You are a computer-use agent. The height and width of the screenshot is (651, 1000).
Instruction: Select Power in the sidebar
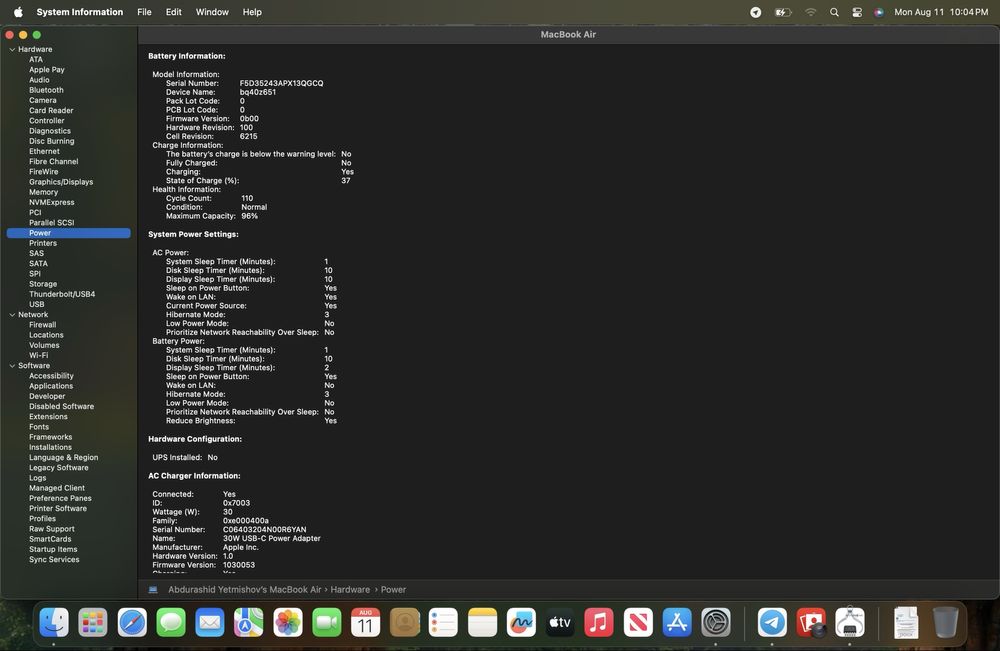click(68, 233)
